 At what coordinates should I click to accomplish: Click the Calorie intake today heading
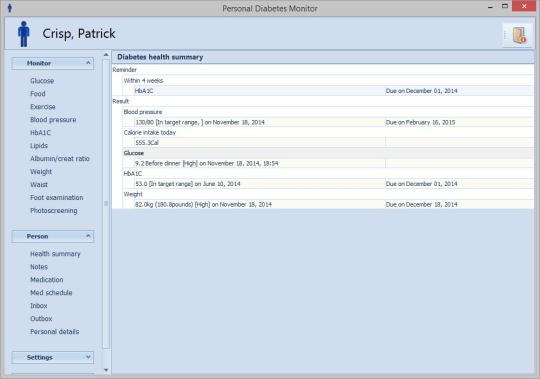(329, 133)
